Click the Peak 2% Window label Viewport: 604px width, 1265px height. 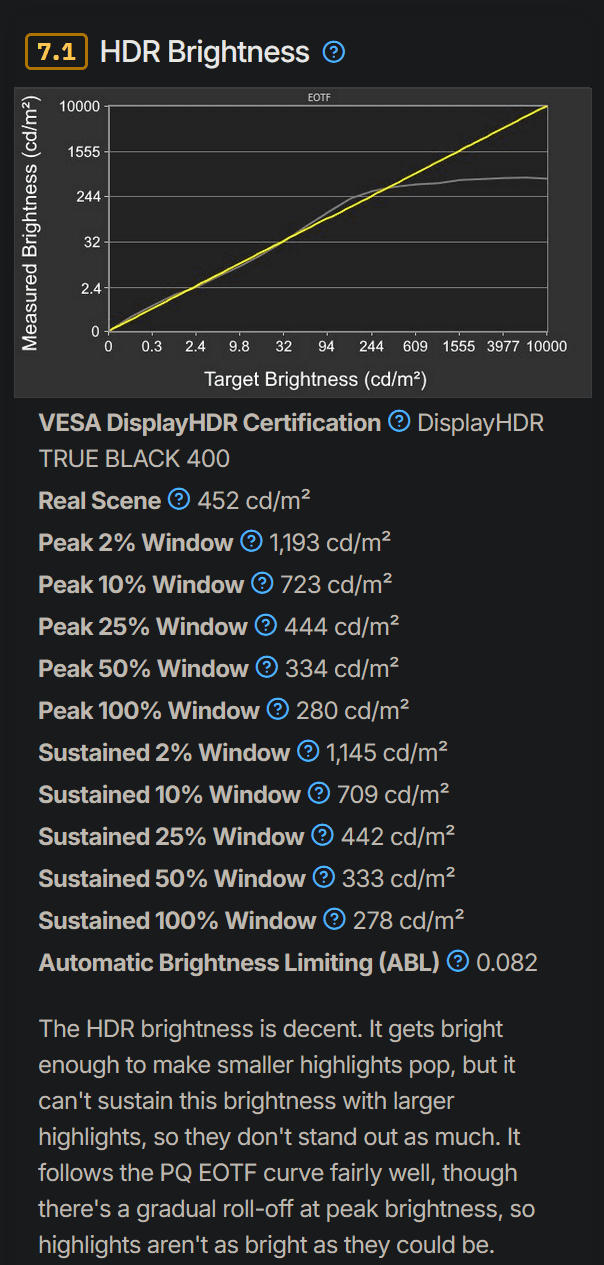[135, 542]
